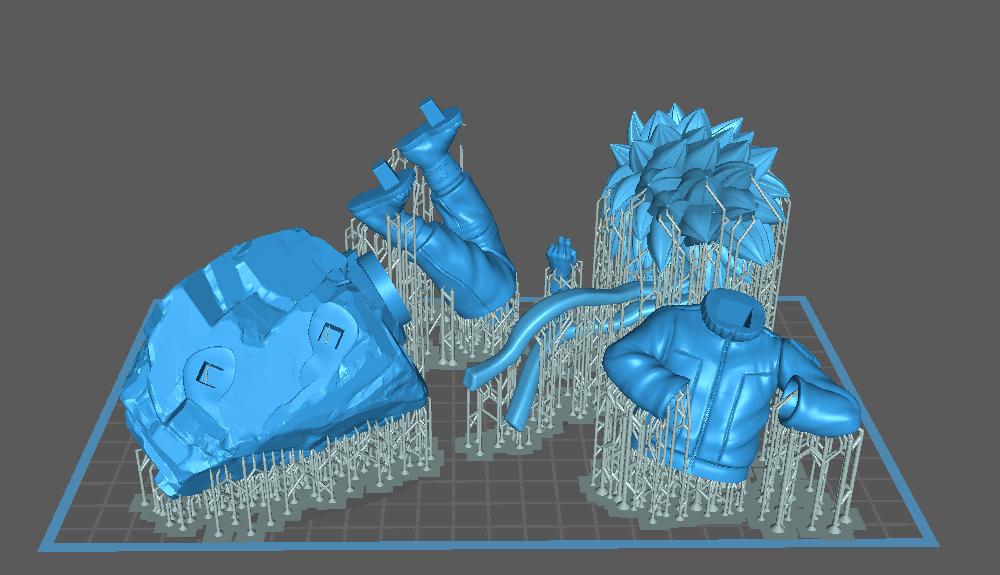Select the legs with boots model

[440, 210]
